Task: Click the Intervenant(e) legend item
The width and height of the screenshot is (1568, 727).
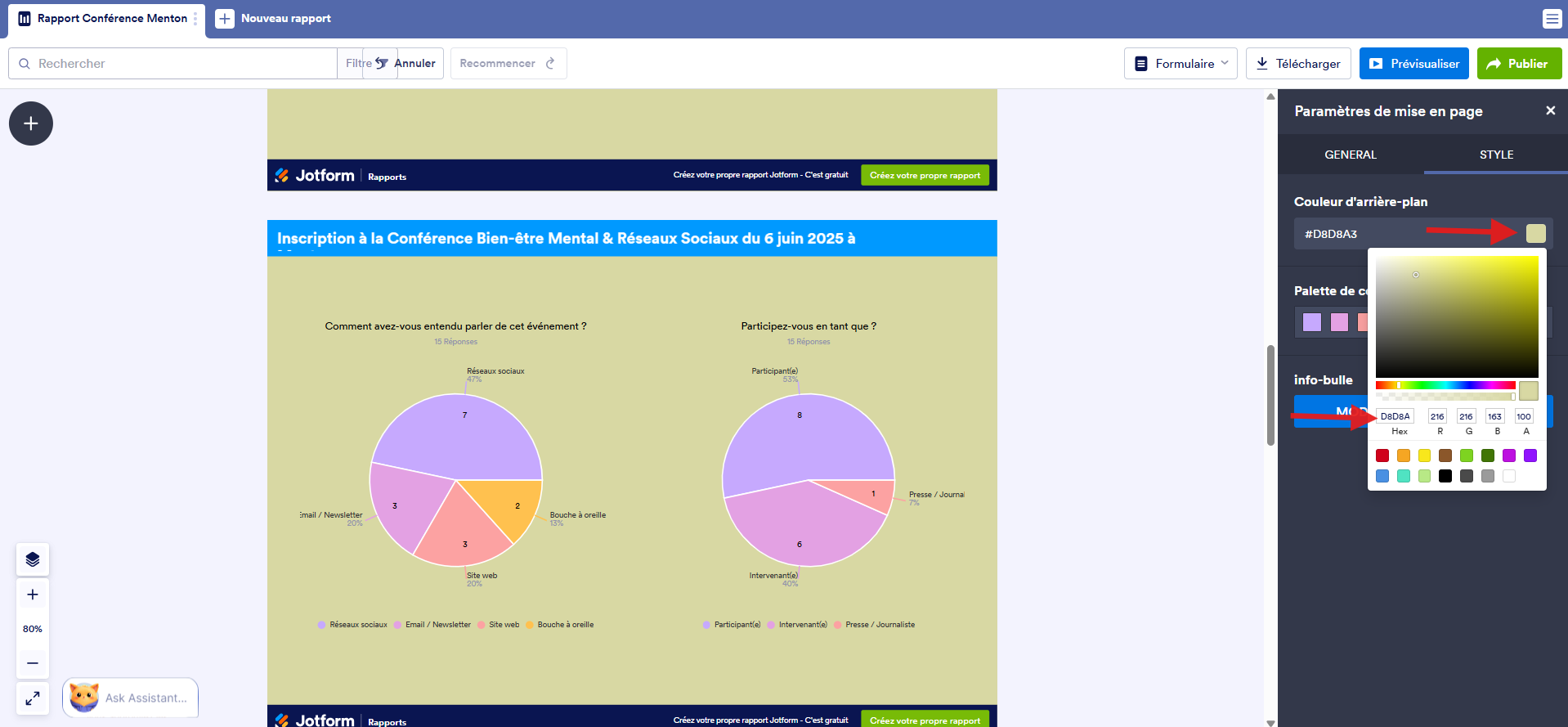Action: point(797,625)
